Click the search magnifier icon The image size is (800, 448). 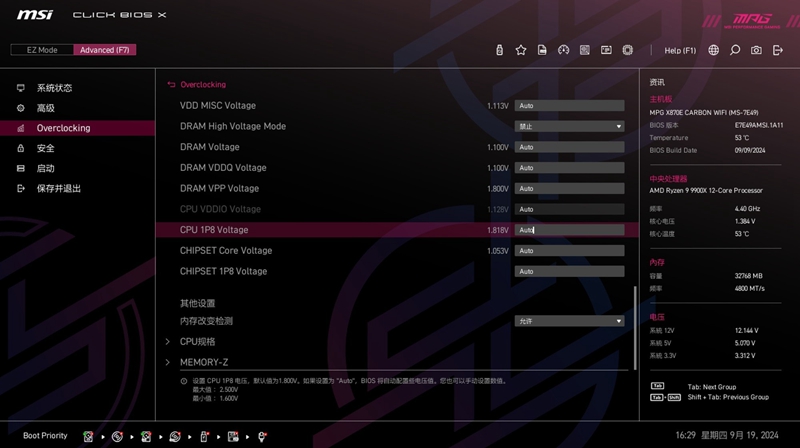(x=735, y=50)
